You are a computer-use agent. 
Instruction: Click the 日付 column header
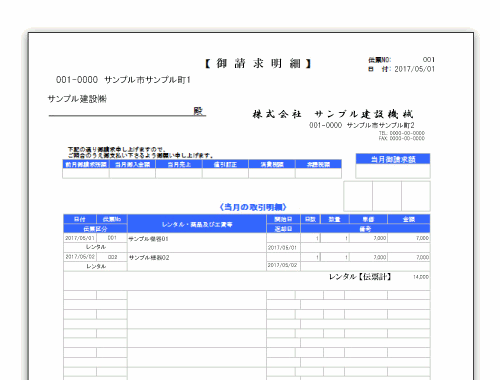80,219
